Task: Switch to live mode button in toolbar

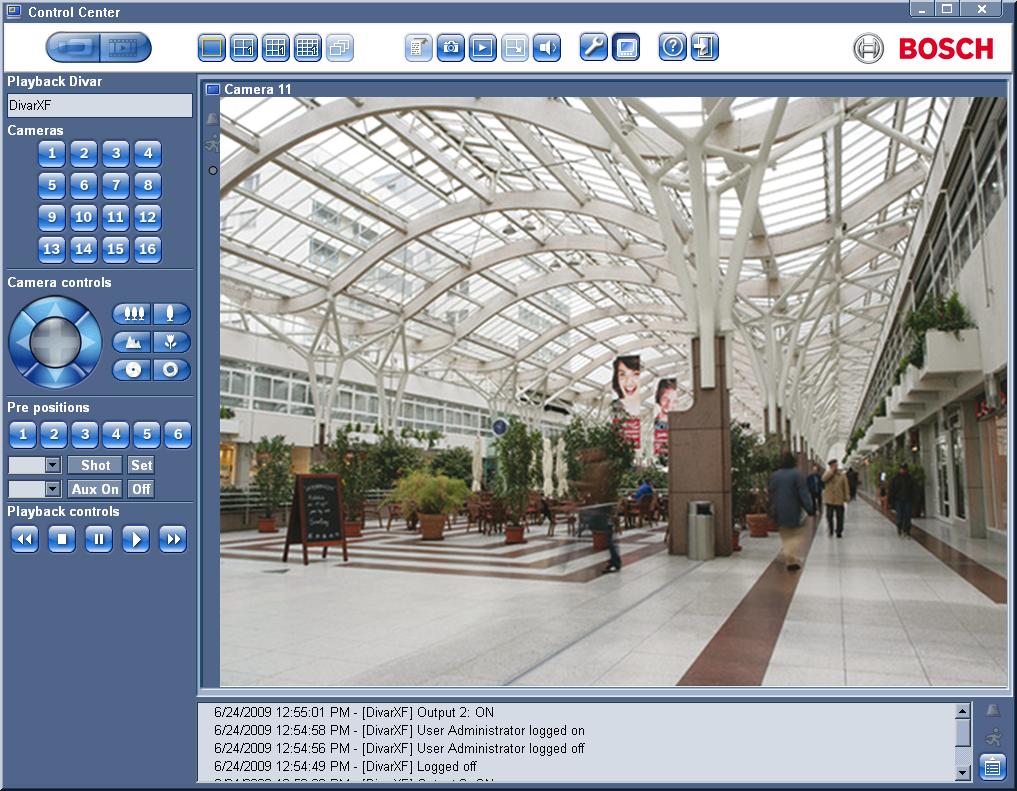Action: click(73, 47)
